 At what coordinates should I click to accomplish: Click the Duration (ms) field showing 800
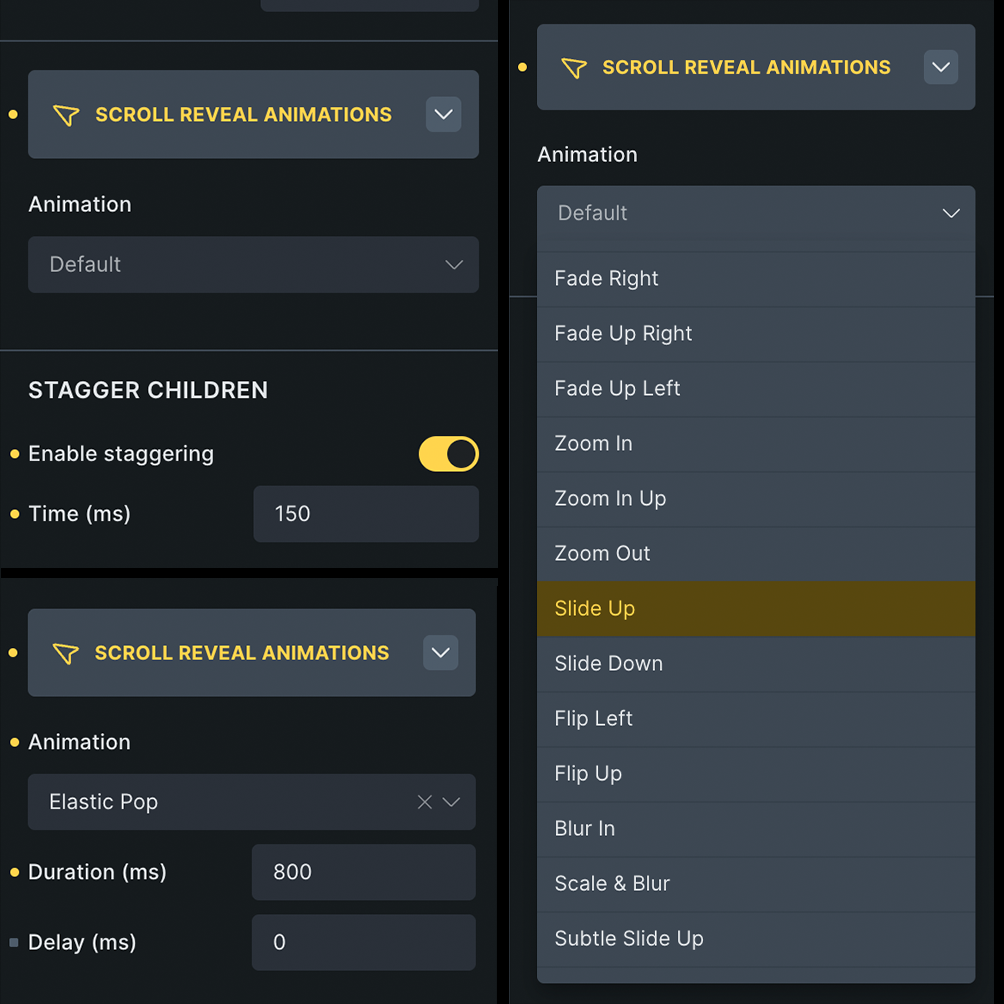pos(363,872)
